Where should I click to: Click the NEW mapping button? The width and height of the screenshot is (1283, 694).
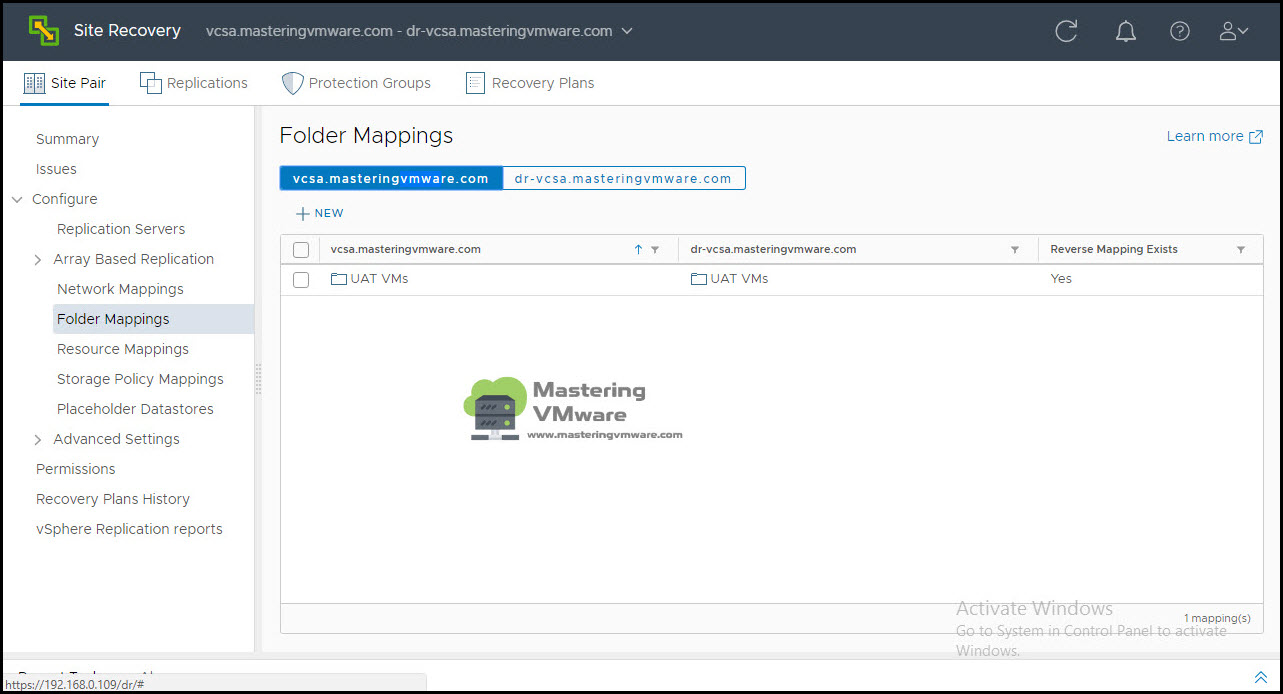pos(320,213)
